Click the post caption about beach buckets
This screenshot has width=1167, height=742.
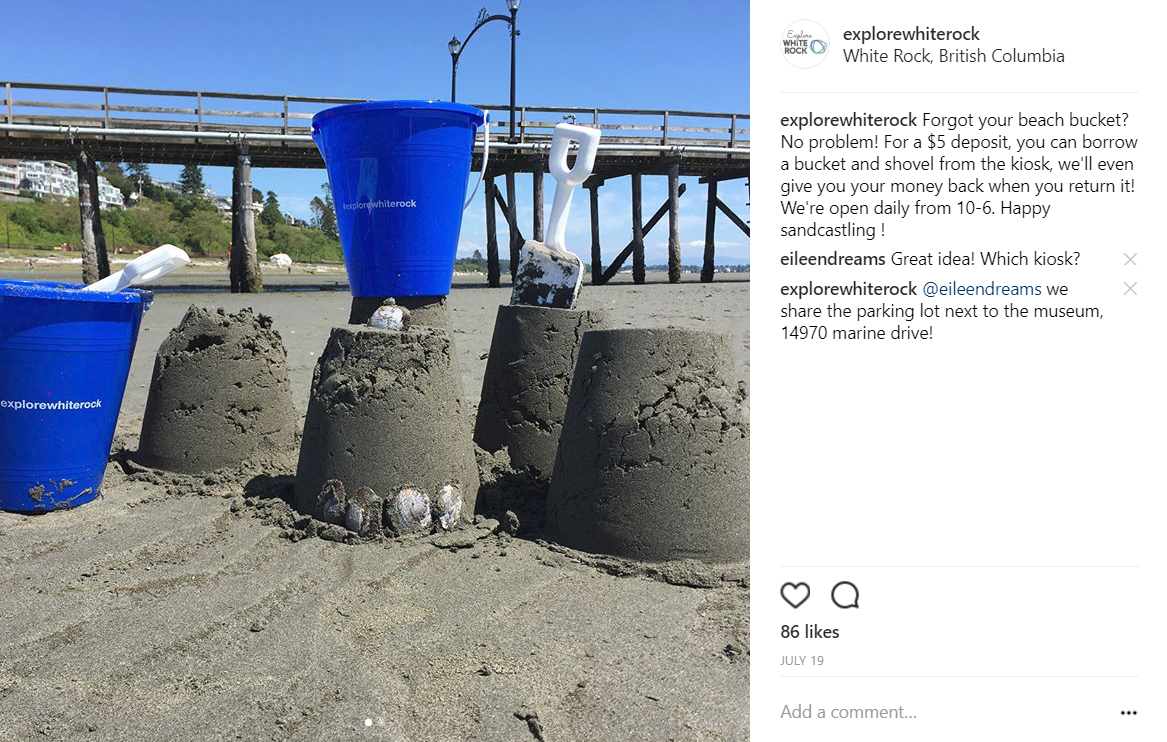(959, 175)
